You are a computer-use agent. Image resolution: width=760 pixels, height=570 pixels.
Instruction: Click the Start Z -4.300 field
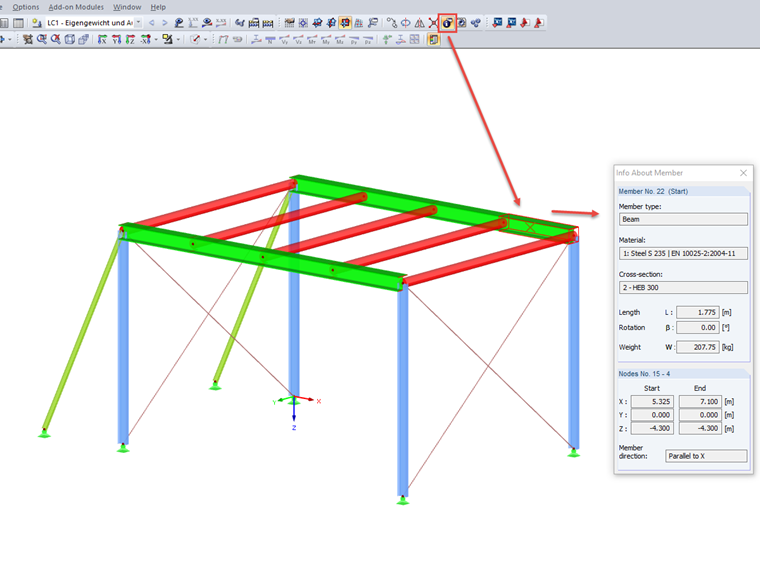652,428
